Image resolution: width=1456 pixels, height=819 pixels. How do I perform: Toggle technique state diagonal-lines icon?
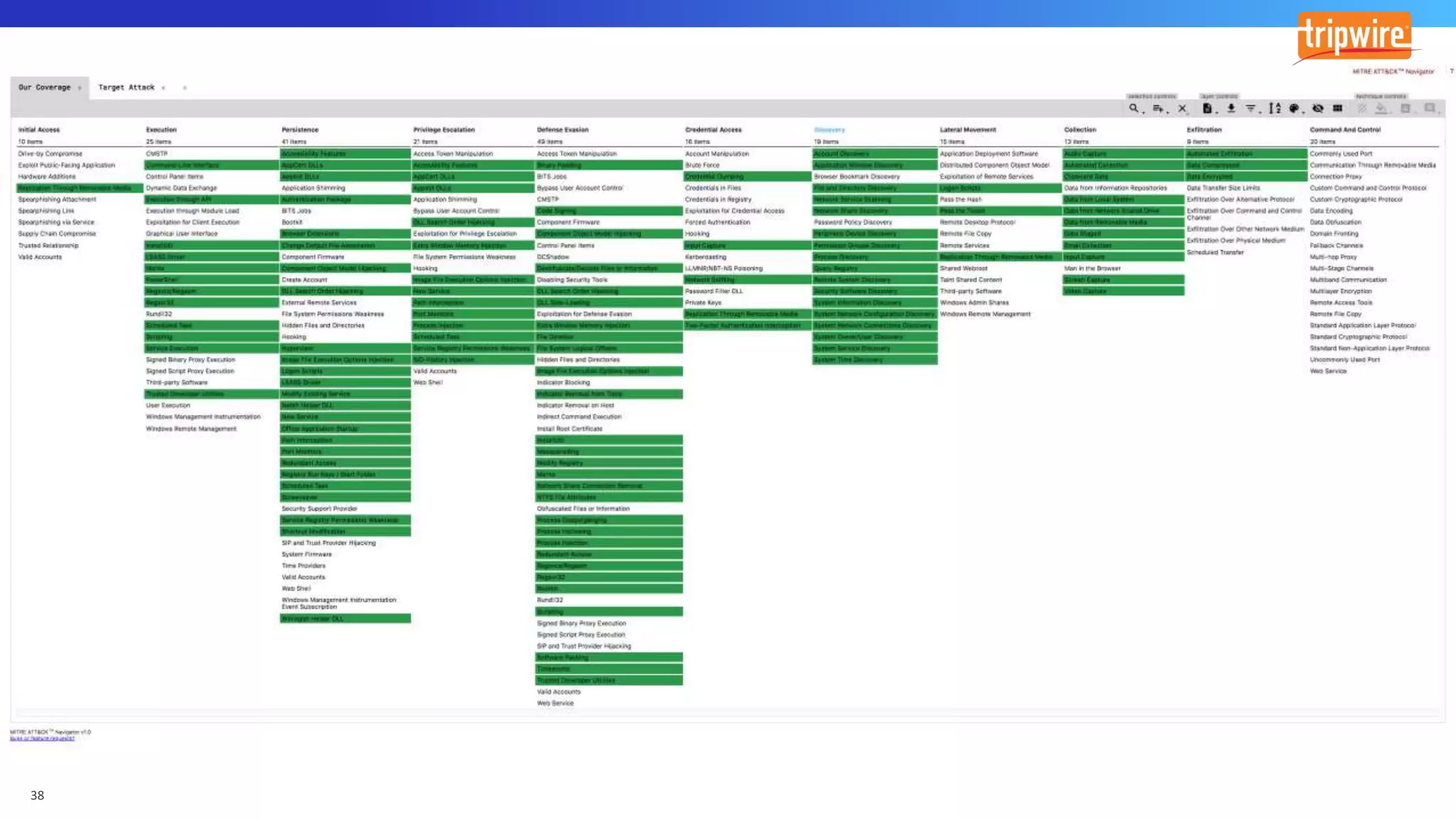click(1362, 109)
